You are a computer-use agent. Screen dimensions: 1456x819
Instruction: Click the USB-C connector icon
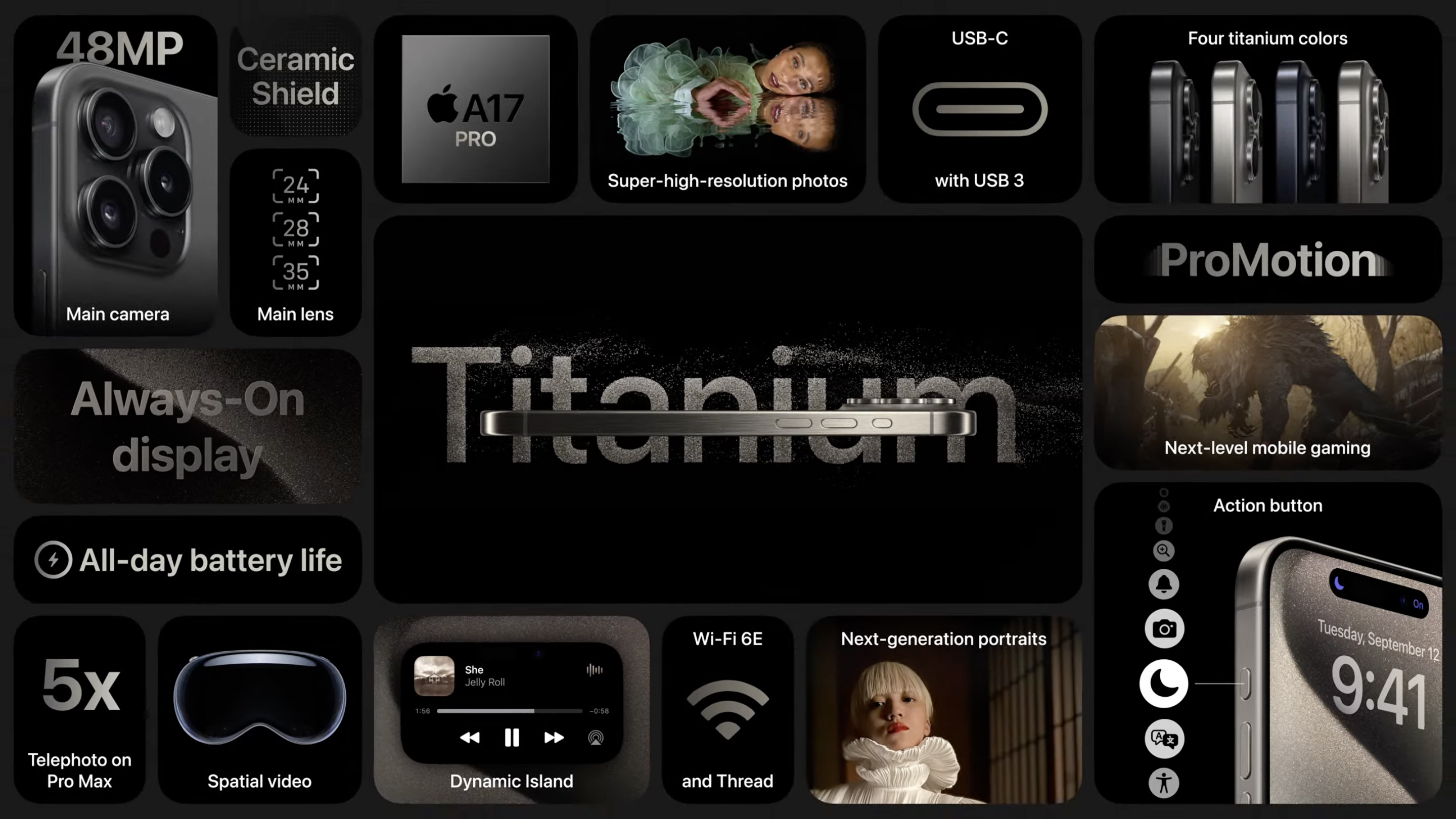[980, 109]
